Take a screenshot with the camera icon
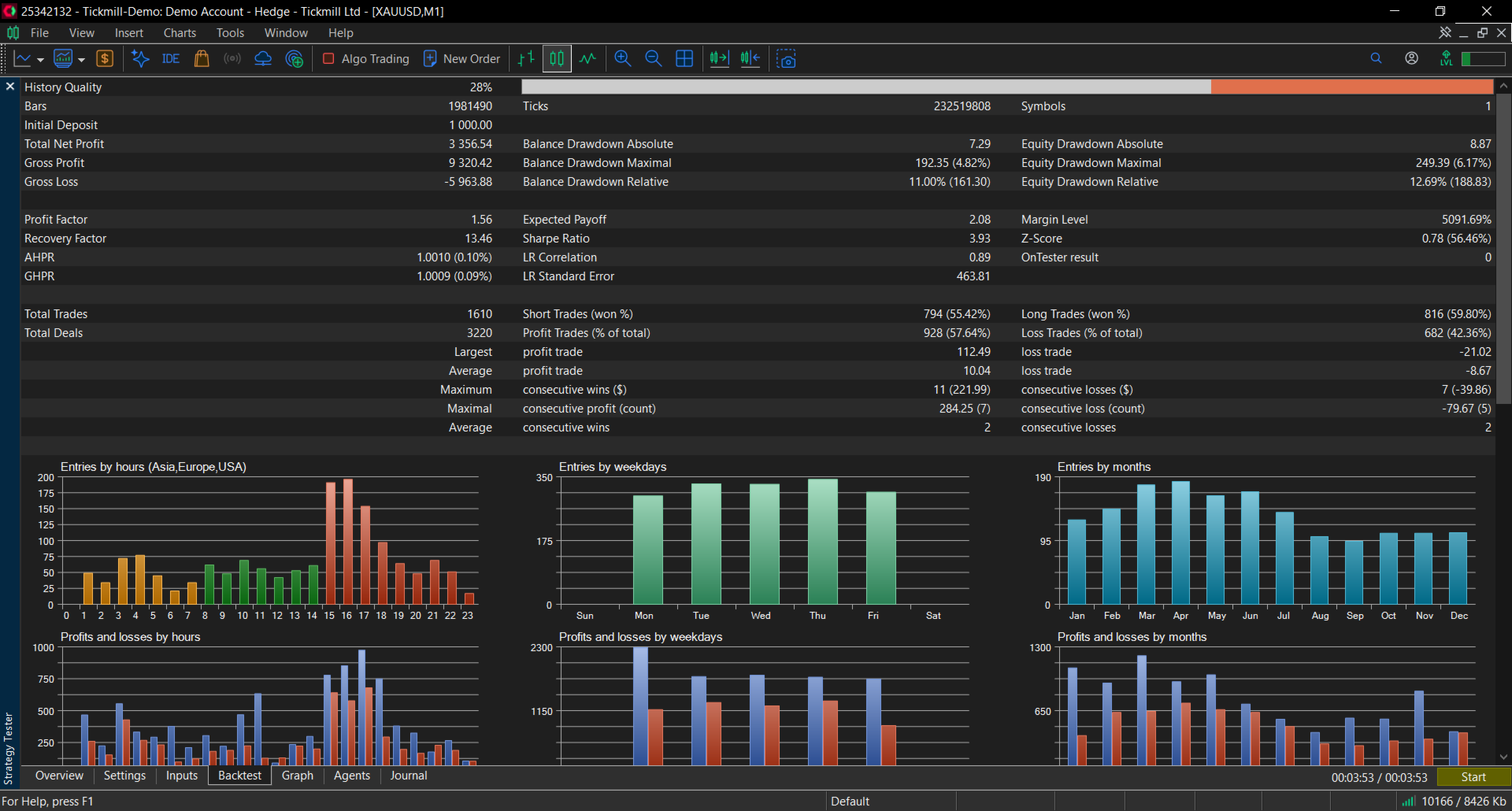The height and width of the screenshot is (811, 1512). coord(786,59)
